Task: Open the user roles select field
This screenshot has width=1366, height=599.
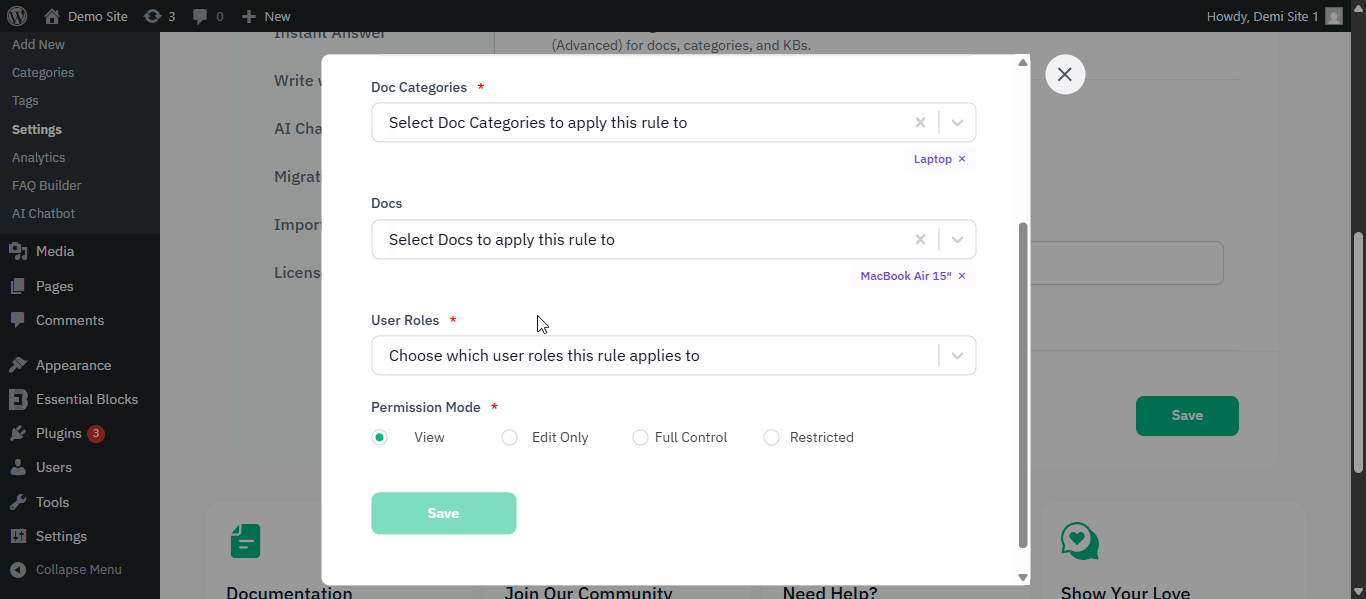Action: (673, 355)
